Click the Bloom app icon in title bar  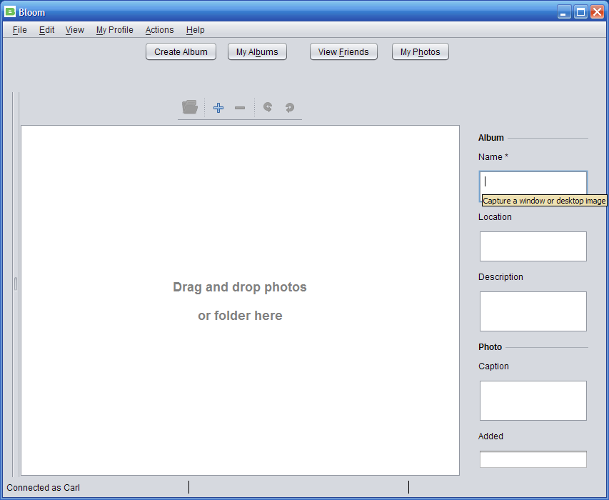10,12
